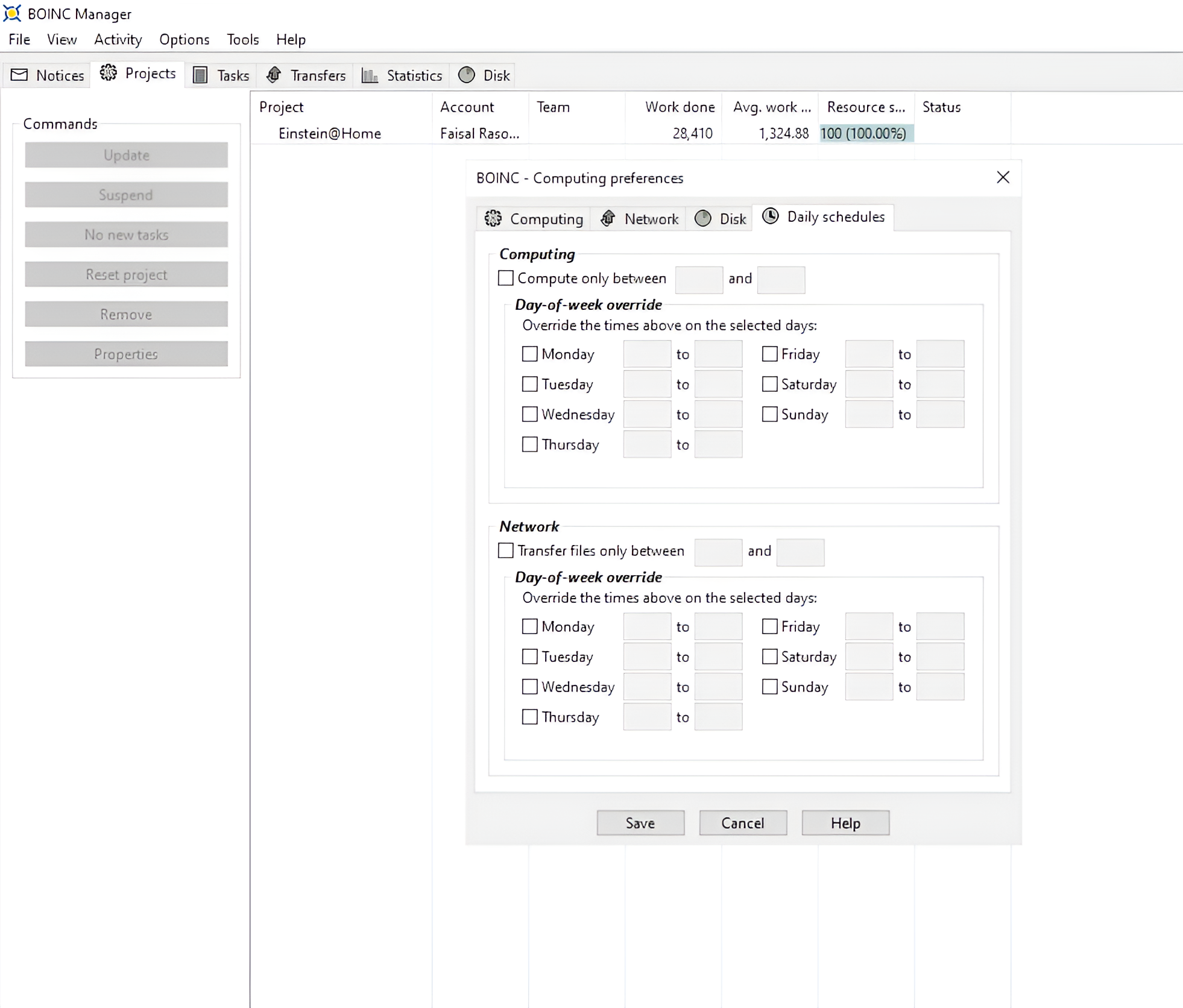Click the main Disk pie icon
1183x1008 pixels.
(467, 75)
